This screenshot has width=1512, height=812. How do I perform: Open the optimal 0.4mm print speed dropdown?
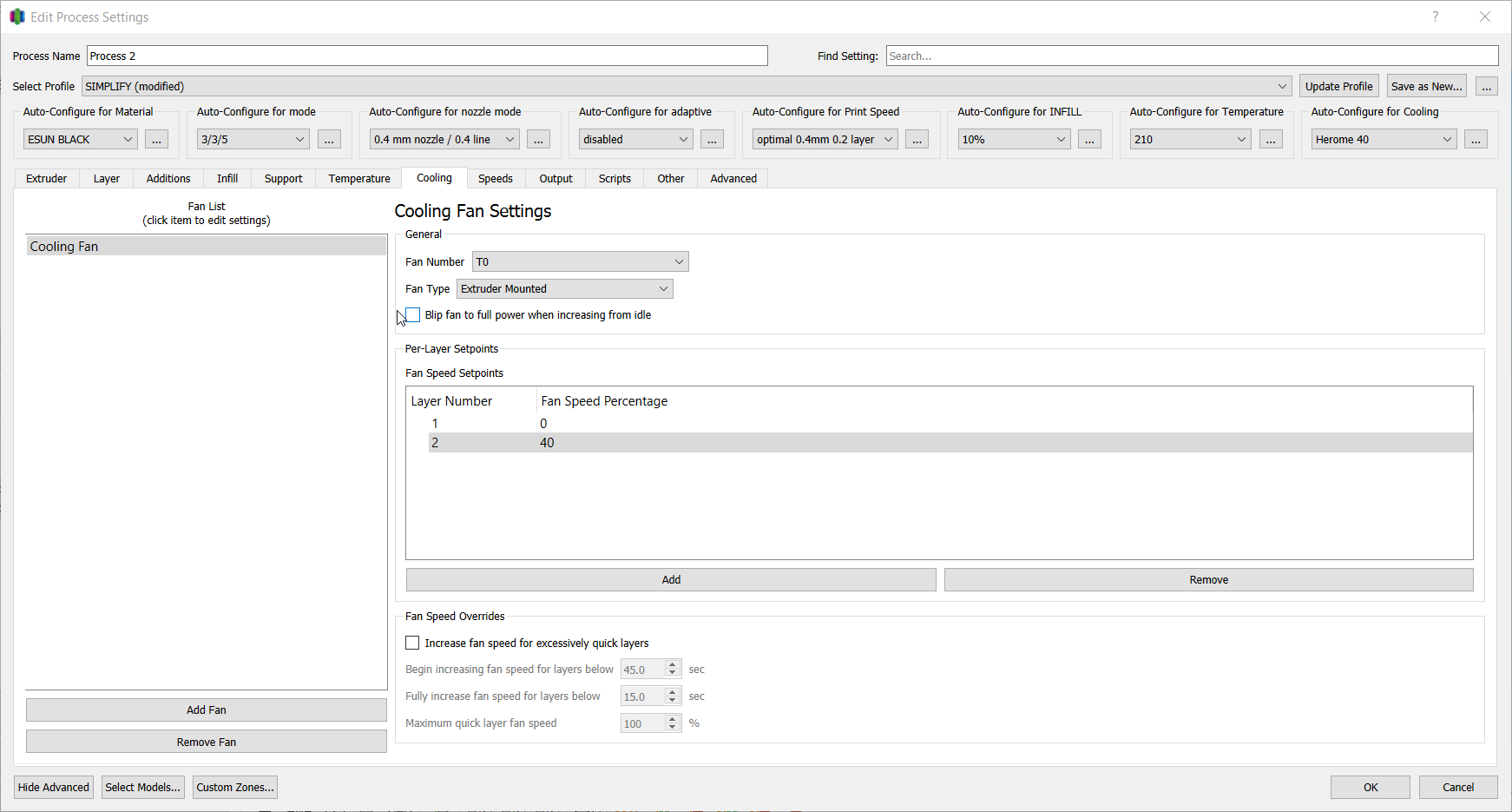825,139
